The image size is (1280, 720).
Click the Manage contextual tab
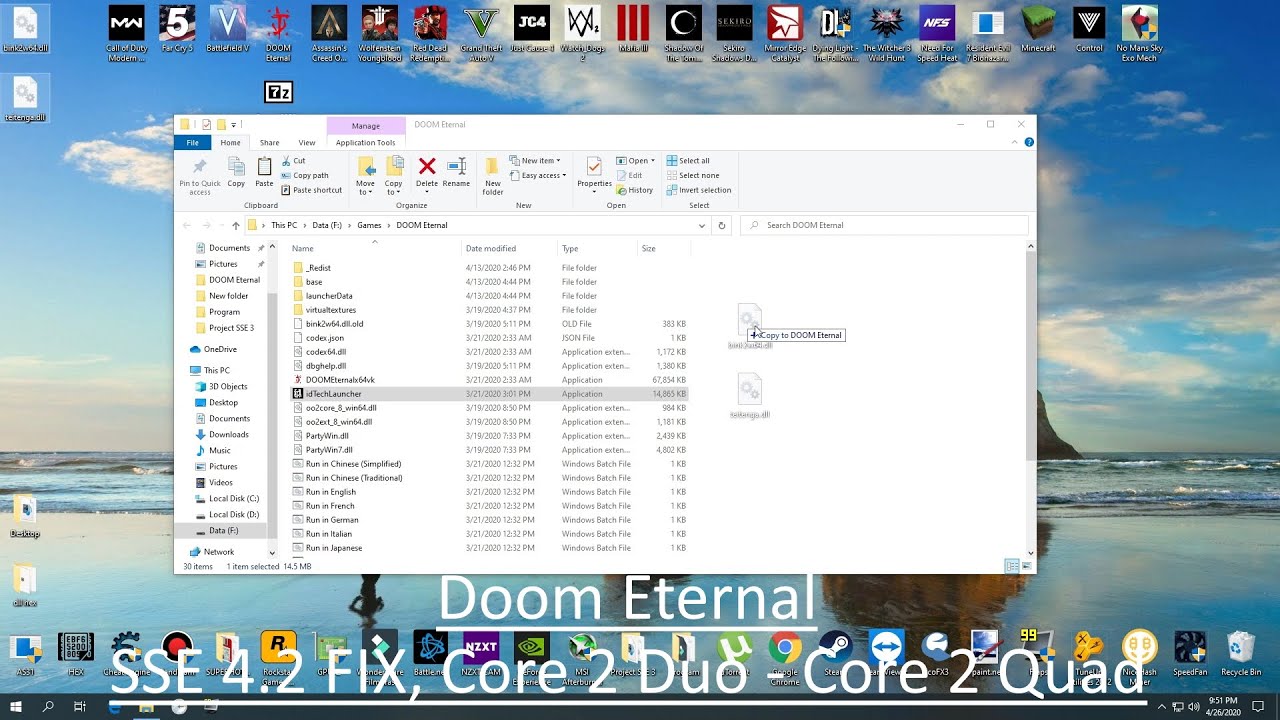[x=366, y=126]
